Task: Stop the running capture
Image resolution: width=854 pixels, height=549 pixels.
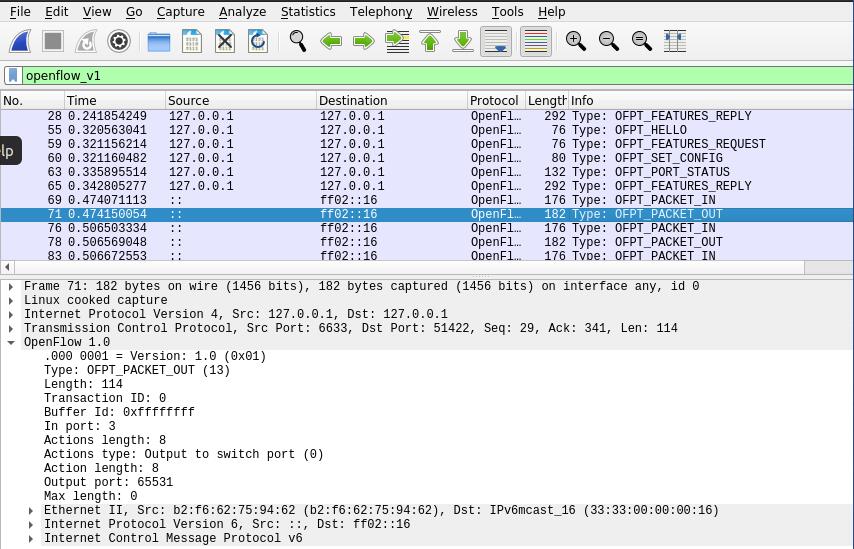Action: 53,41
